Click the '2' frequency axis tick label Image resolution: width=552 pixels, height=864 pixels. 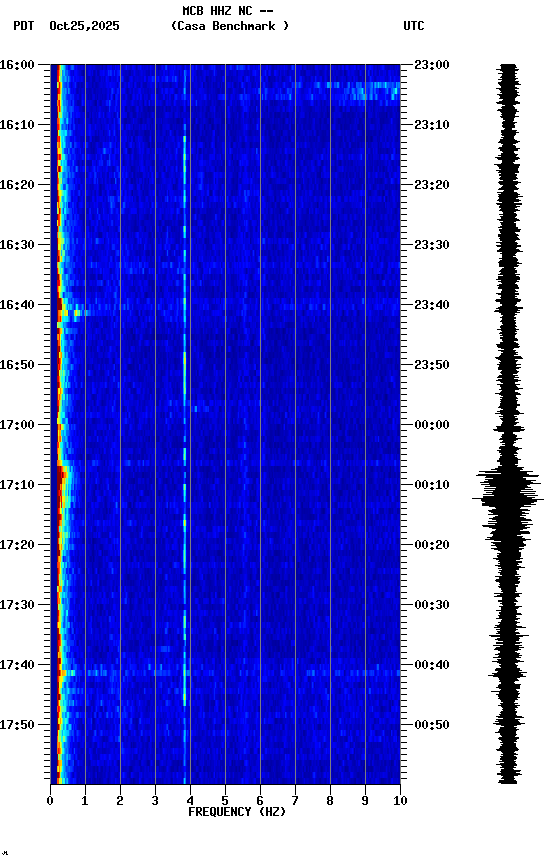click(120, 801)
